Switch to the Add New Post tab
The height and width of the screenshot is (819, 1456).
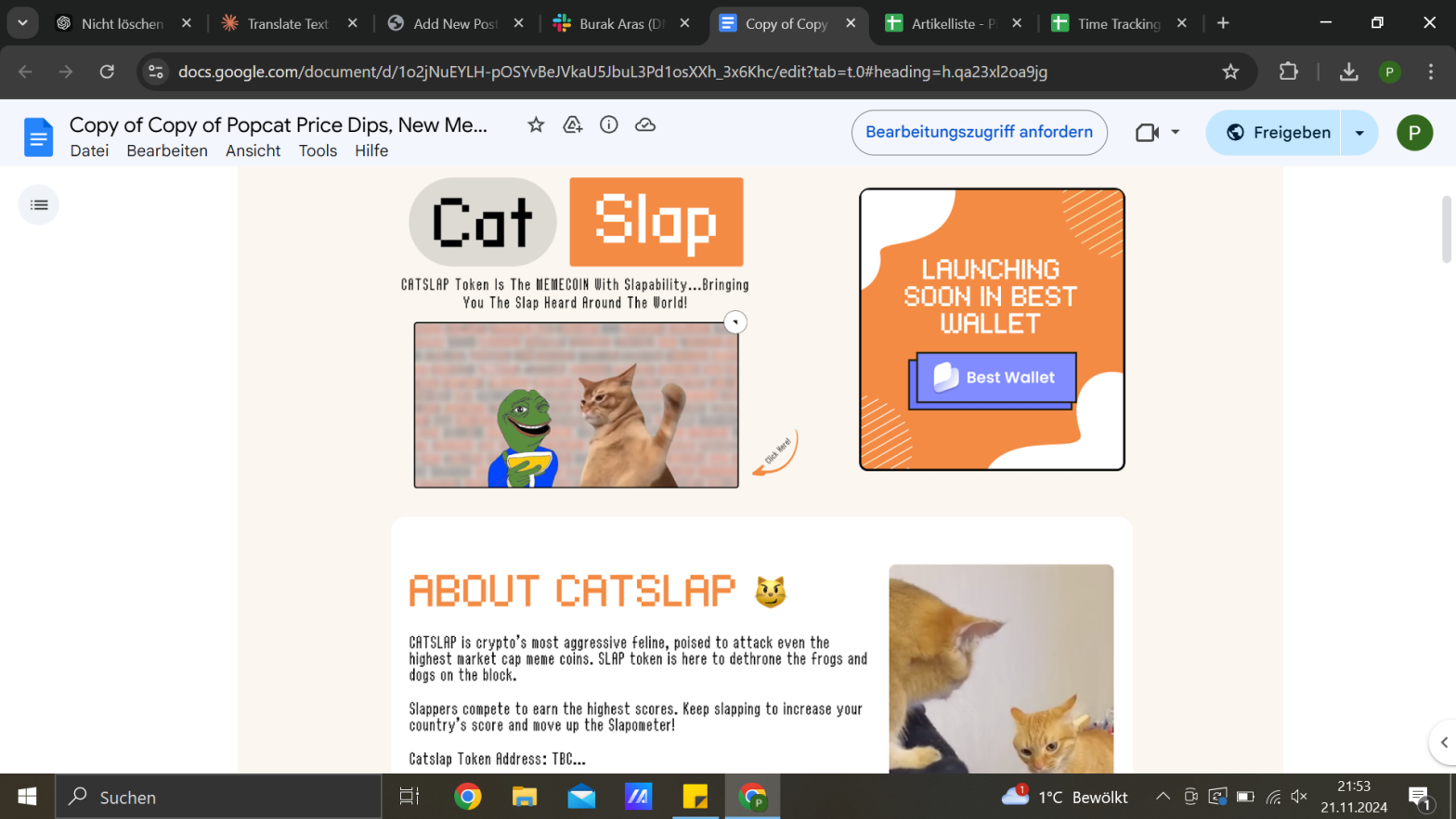[x=455, y=24]
